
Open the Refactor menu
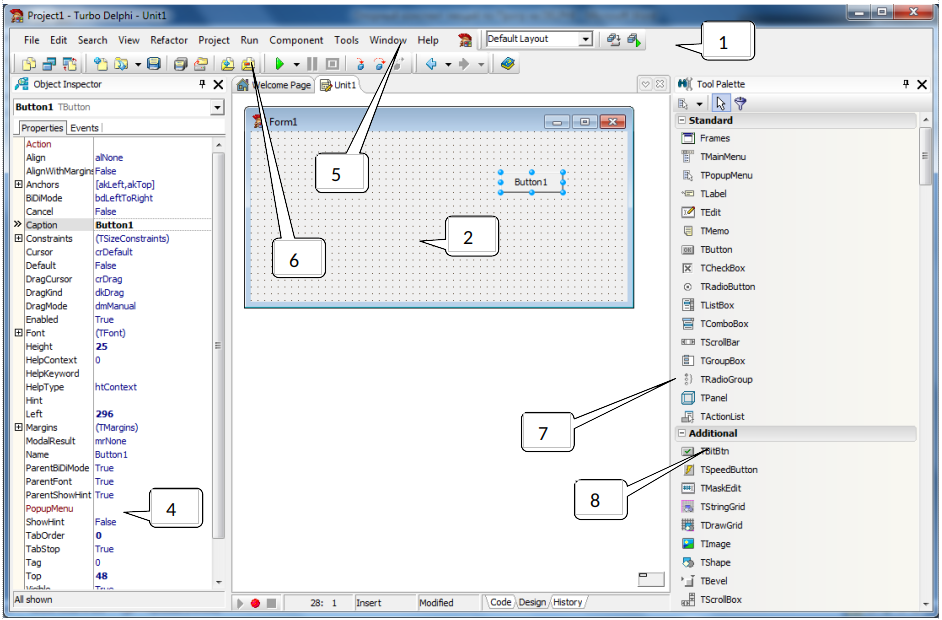coord(169,40)
